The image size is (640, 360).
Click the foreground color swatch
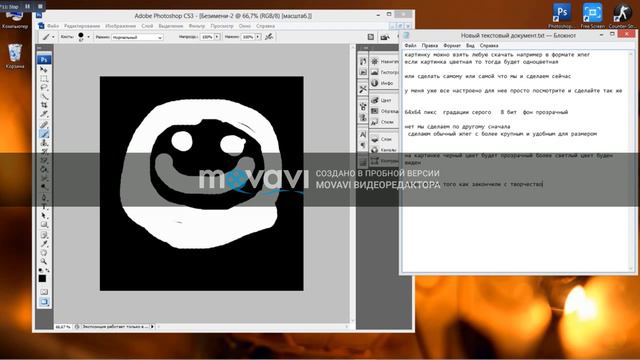42,278
